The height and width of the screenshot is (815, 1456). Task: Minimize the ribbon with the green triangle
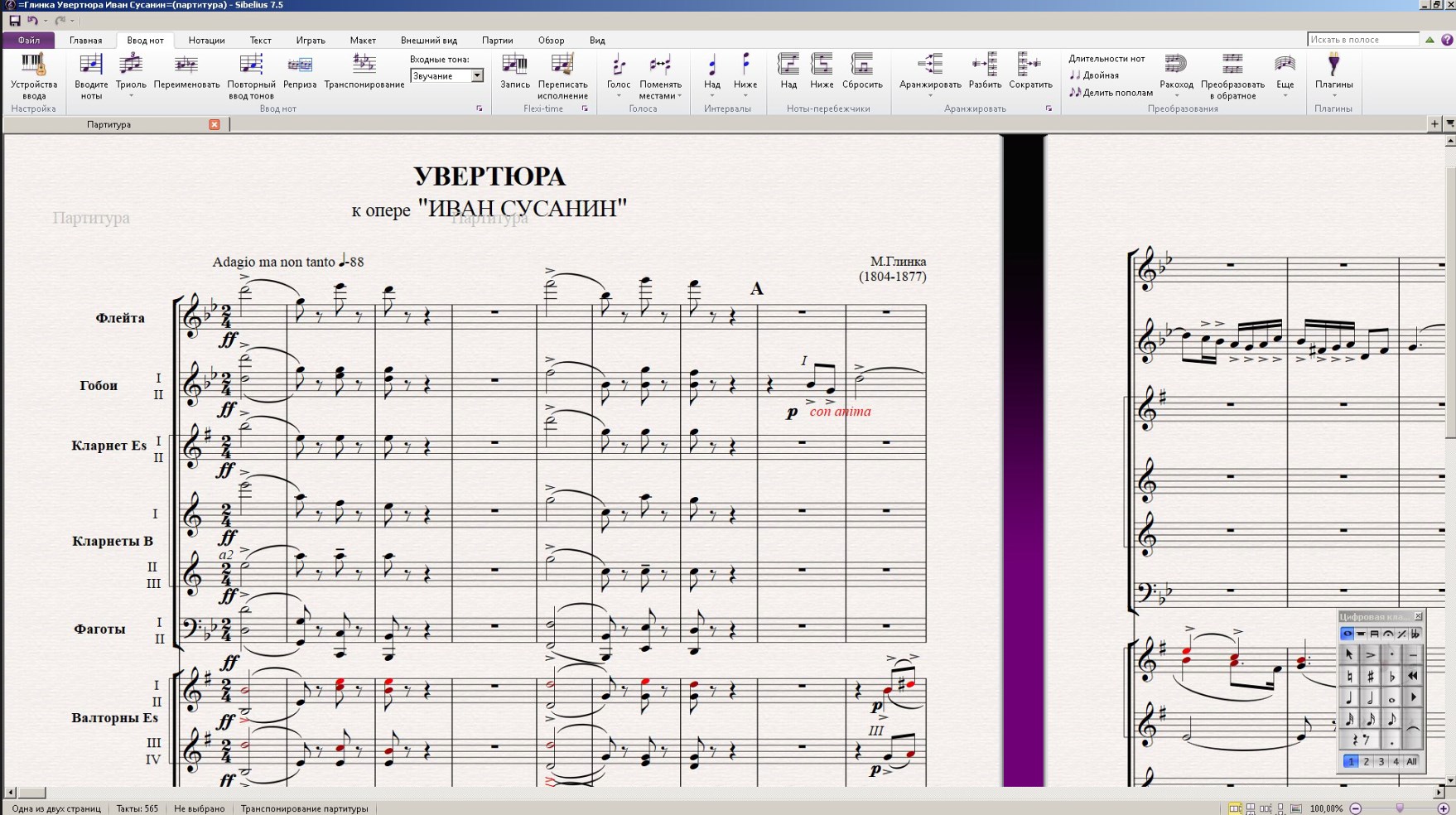(x=1429, y=40)
